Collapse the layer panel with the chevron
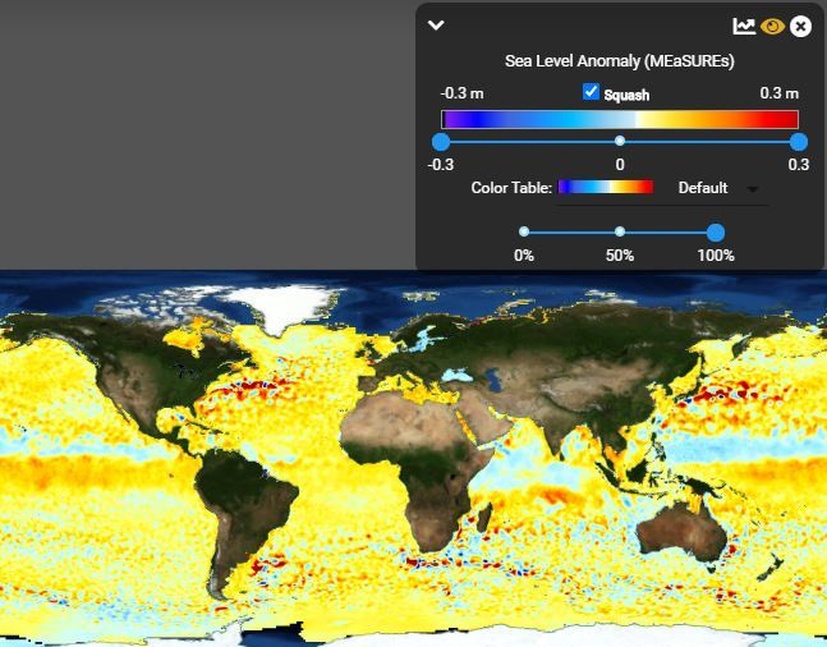The height and width of the screenshot is (647, 827). point(436,25)
